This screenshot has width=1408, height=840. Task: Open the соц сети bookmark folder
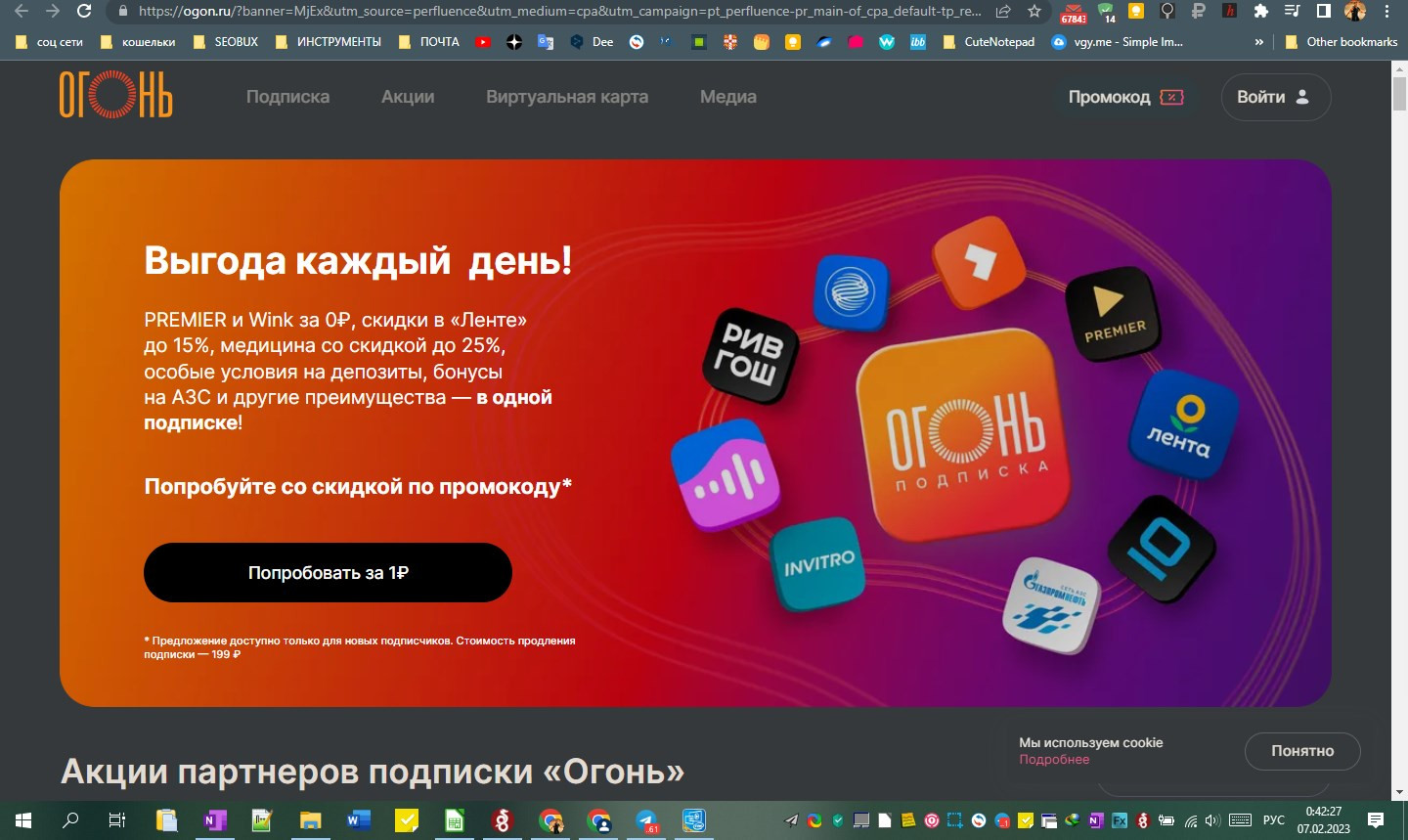click(49, 42)
